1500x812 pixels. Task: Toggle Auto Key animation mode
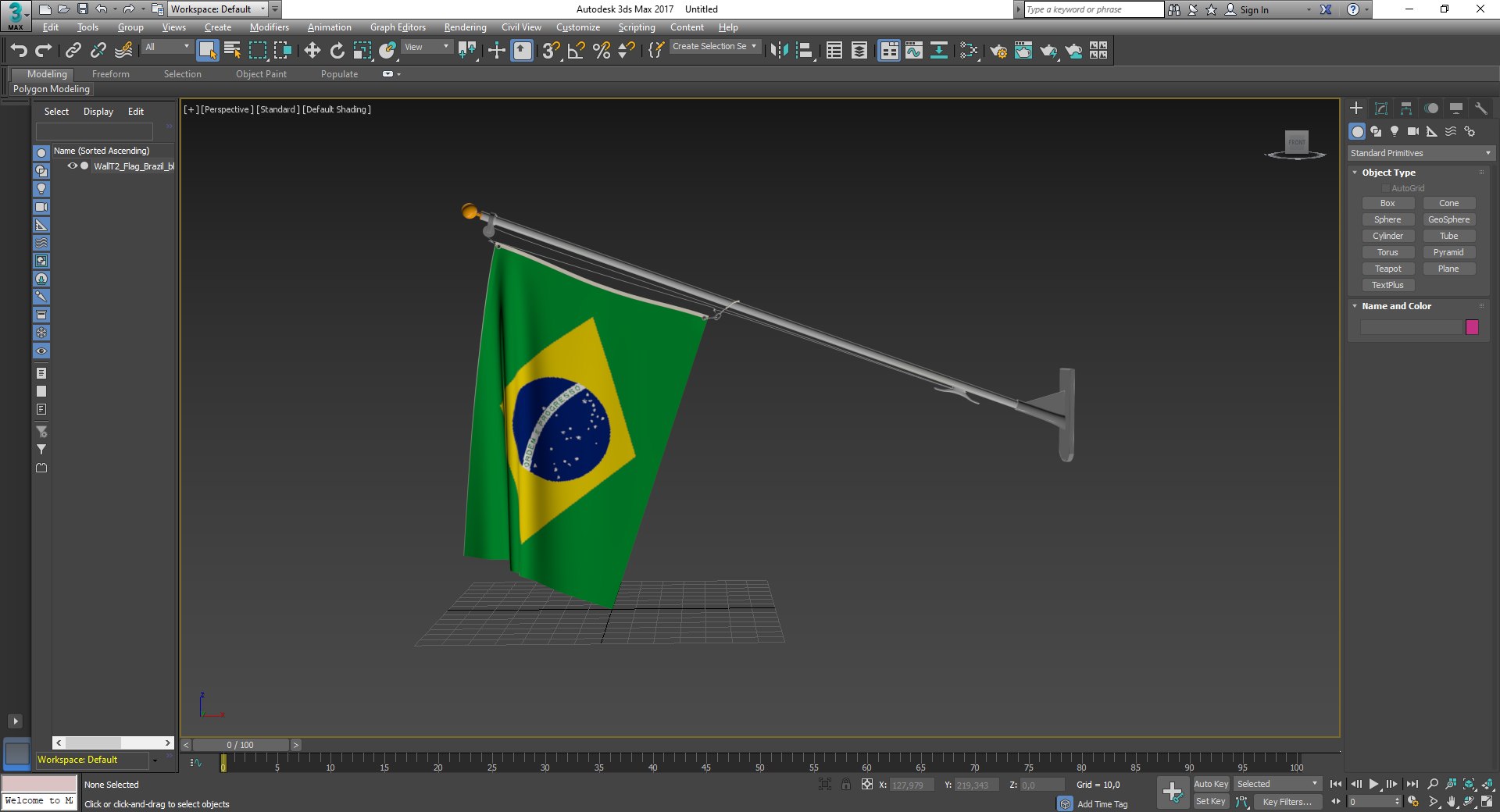click(1211, 784)
